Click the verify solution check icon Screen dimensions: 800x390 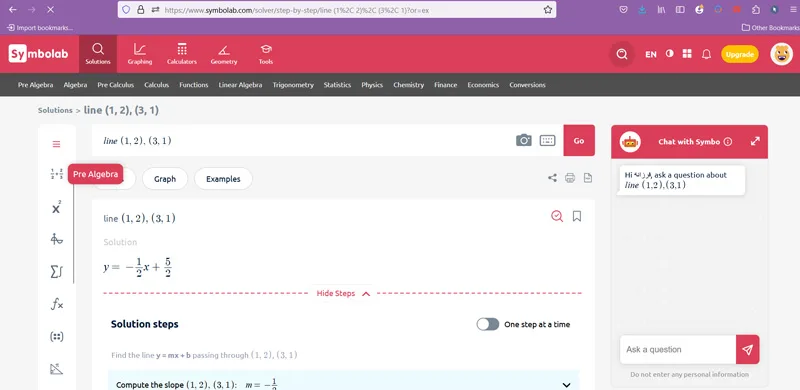pos(557,216)
